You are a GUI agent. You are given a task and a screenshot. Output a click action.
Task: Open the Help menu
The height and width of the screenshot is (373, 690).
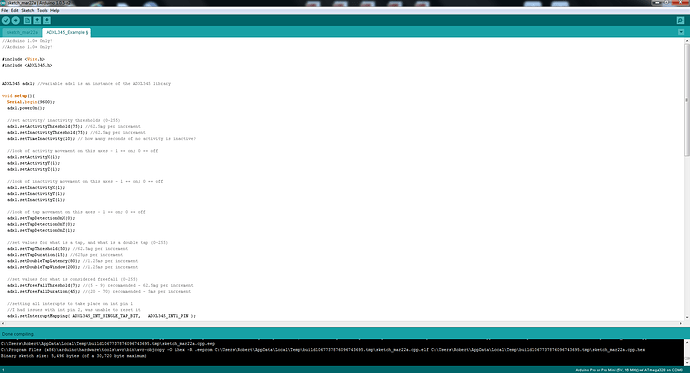55,10
